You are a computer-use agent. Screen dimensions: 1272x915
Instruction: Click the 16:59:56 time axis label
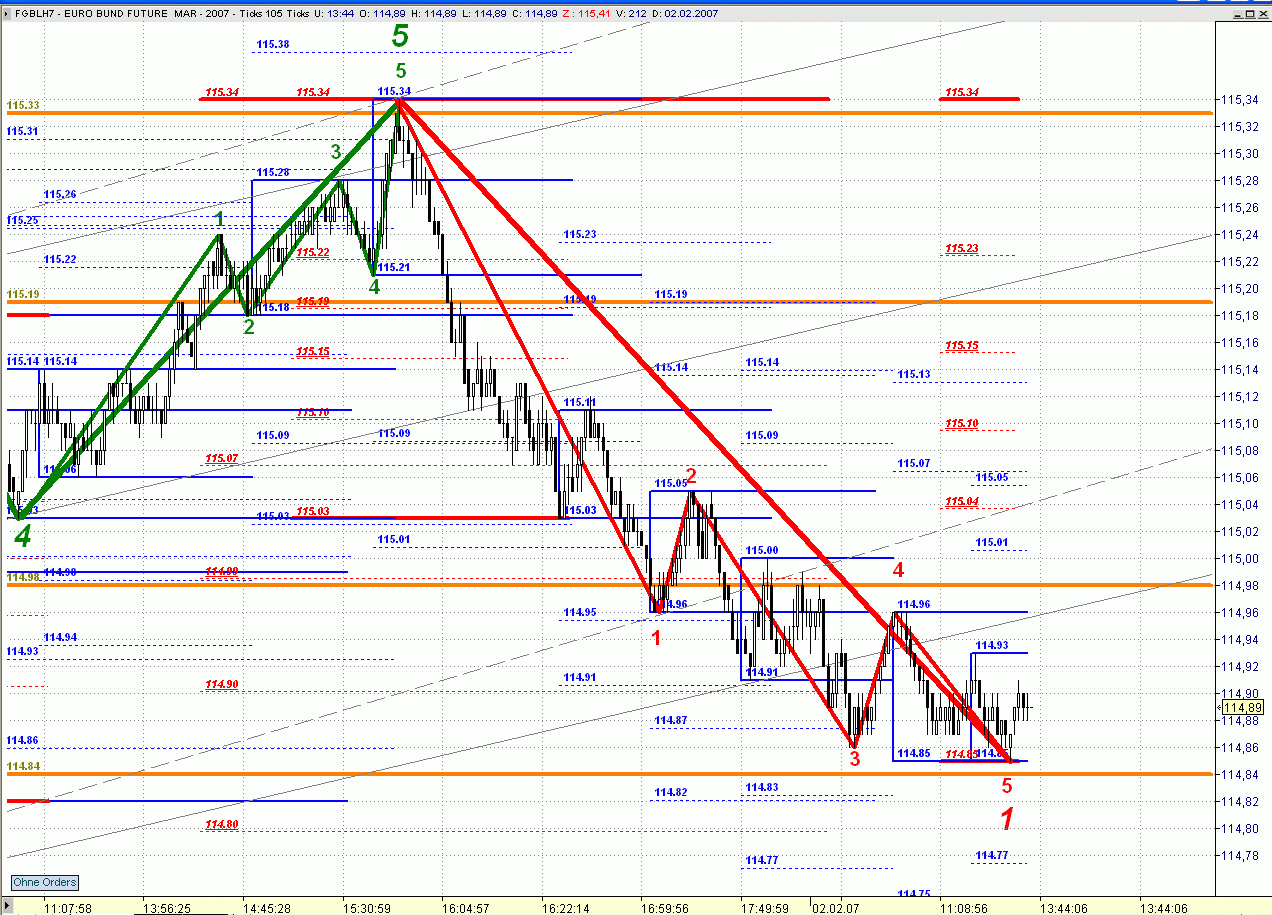point(666,908)
